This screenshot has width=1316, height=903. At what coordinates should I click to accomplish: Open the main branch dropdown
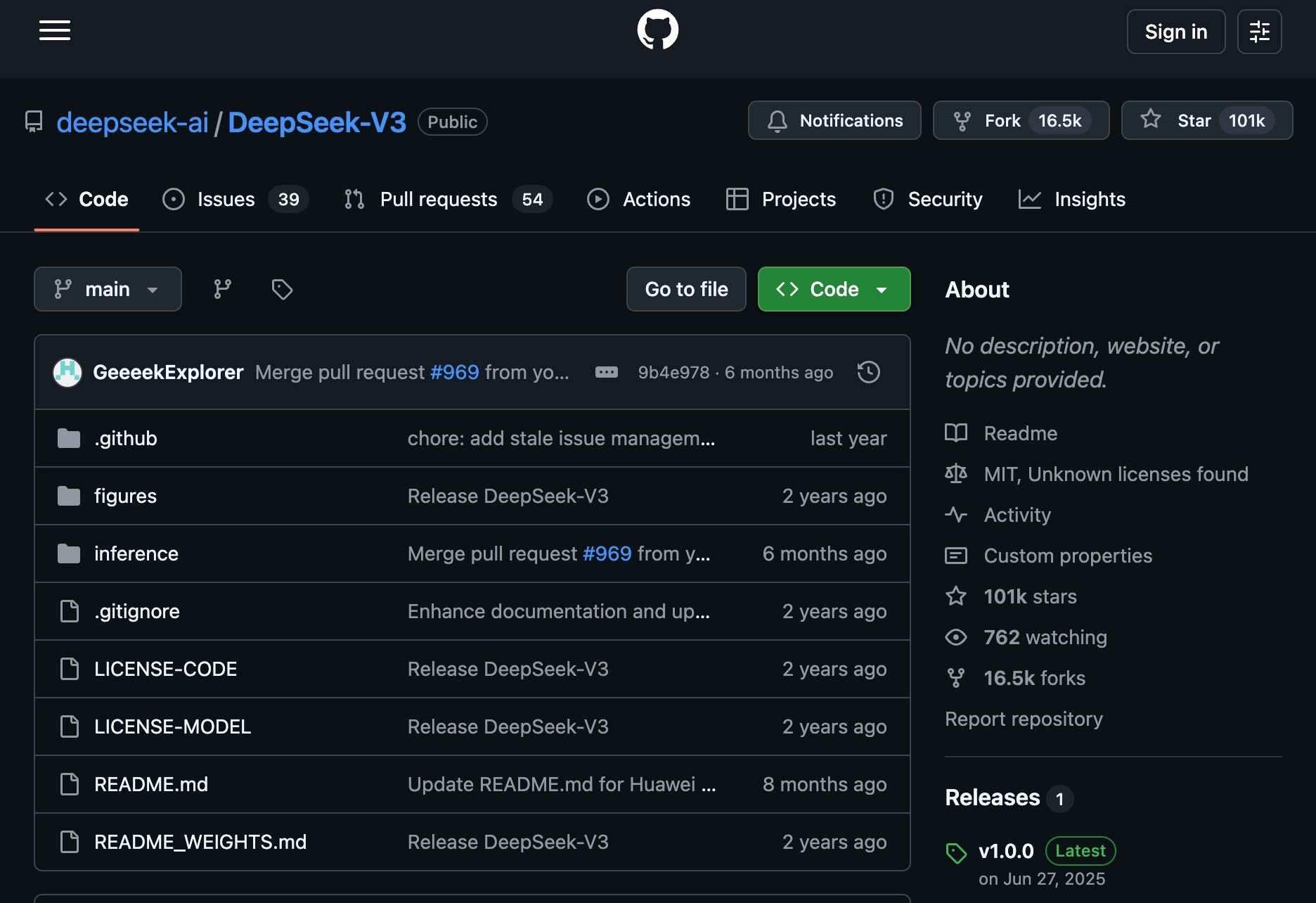pos(108,289)
